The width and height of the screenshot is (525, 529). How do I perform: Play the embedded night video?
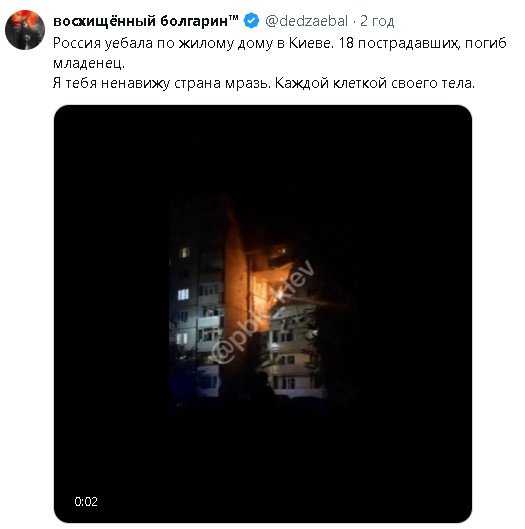[x=263, y=314]
